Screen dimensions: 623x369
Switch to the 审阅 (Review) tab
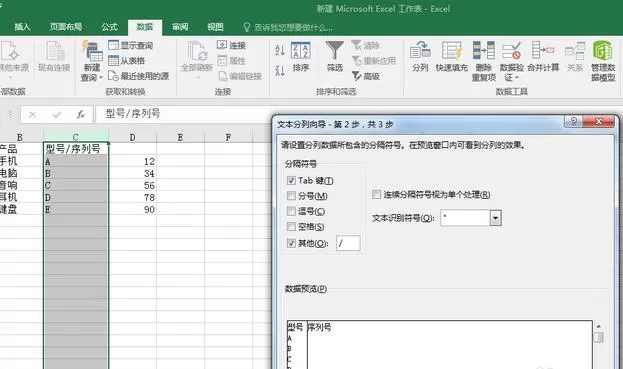[180, 27]
